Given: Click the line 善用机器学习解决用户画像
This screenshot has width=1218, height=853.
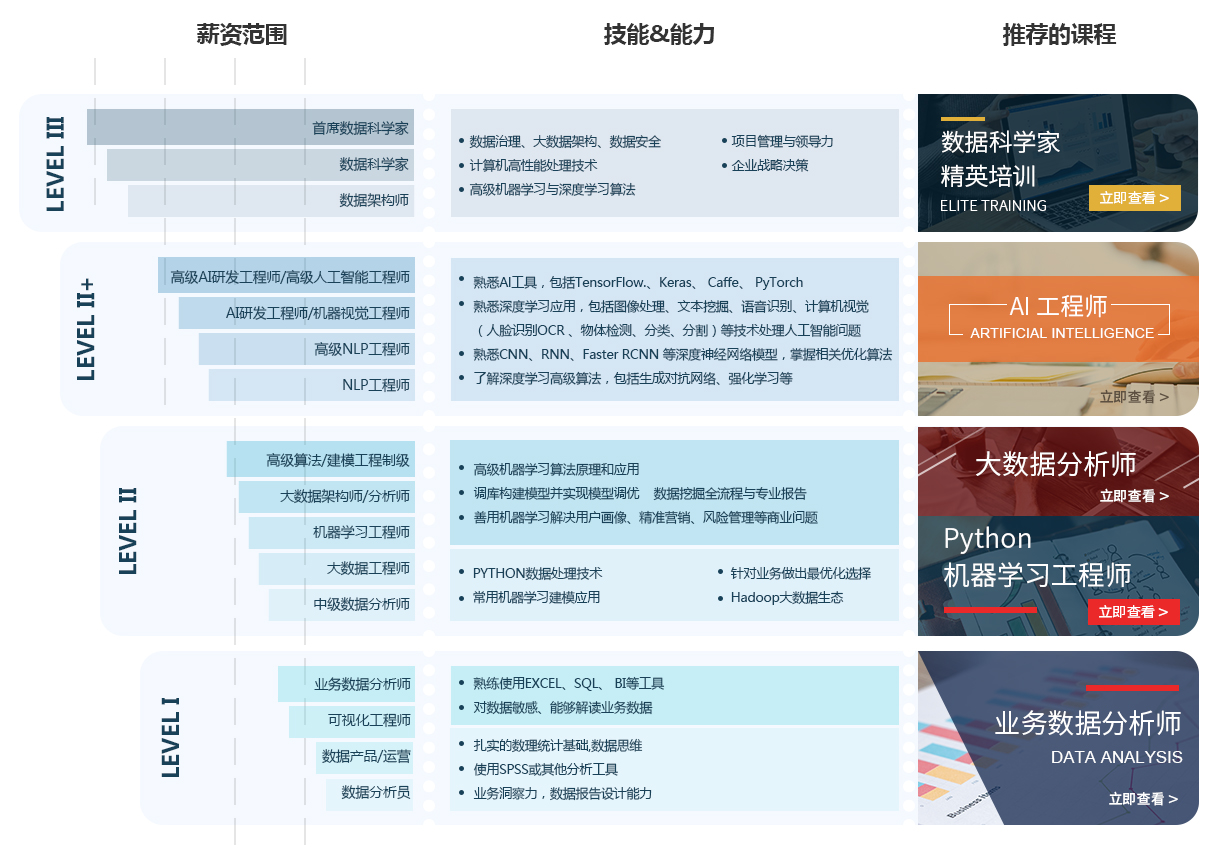Looking at the screenshot, I should pyautogui.click(x=645, y=518).
